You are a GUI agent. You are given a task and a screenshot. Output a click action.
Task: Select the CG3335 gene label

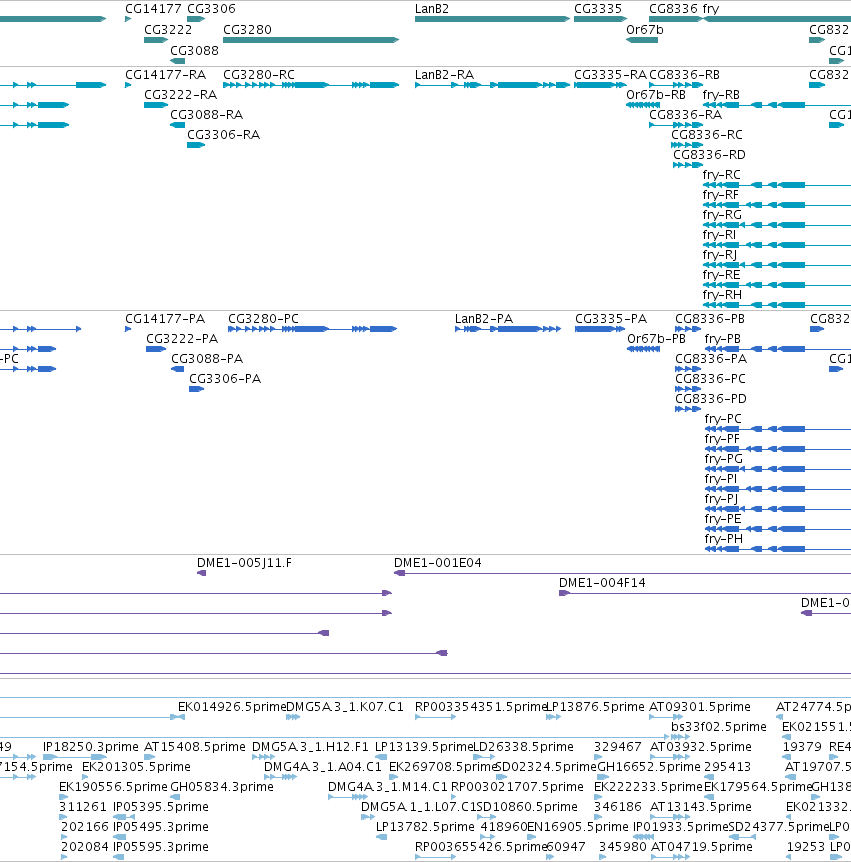point(598,9)
